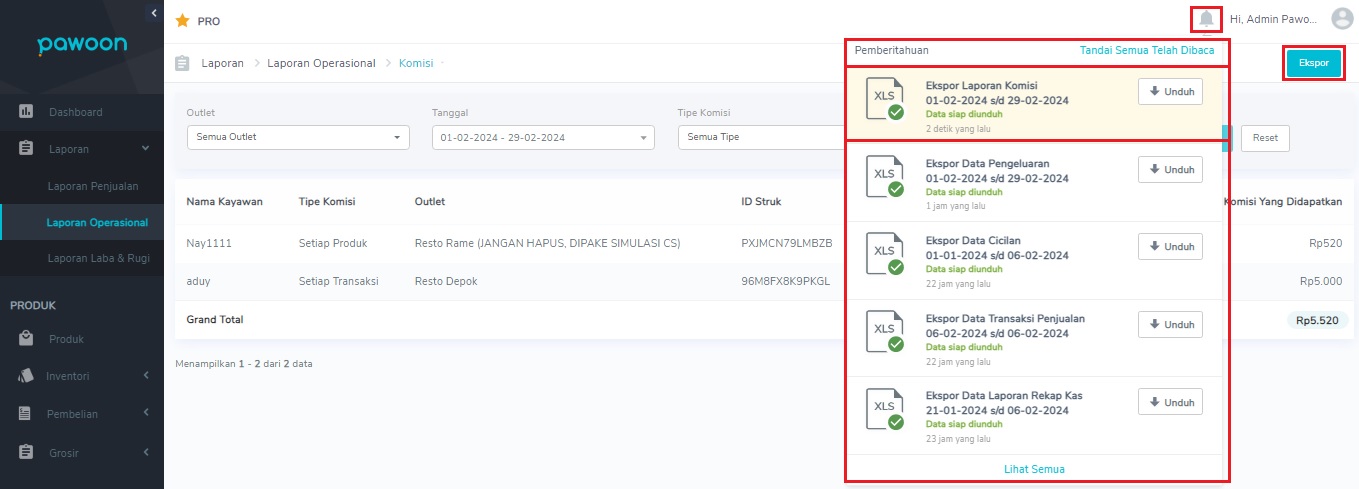Click employee name aduy
The width and height of the screenshot is (1359, 489).
pos(199,282)
